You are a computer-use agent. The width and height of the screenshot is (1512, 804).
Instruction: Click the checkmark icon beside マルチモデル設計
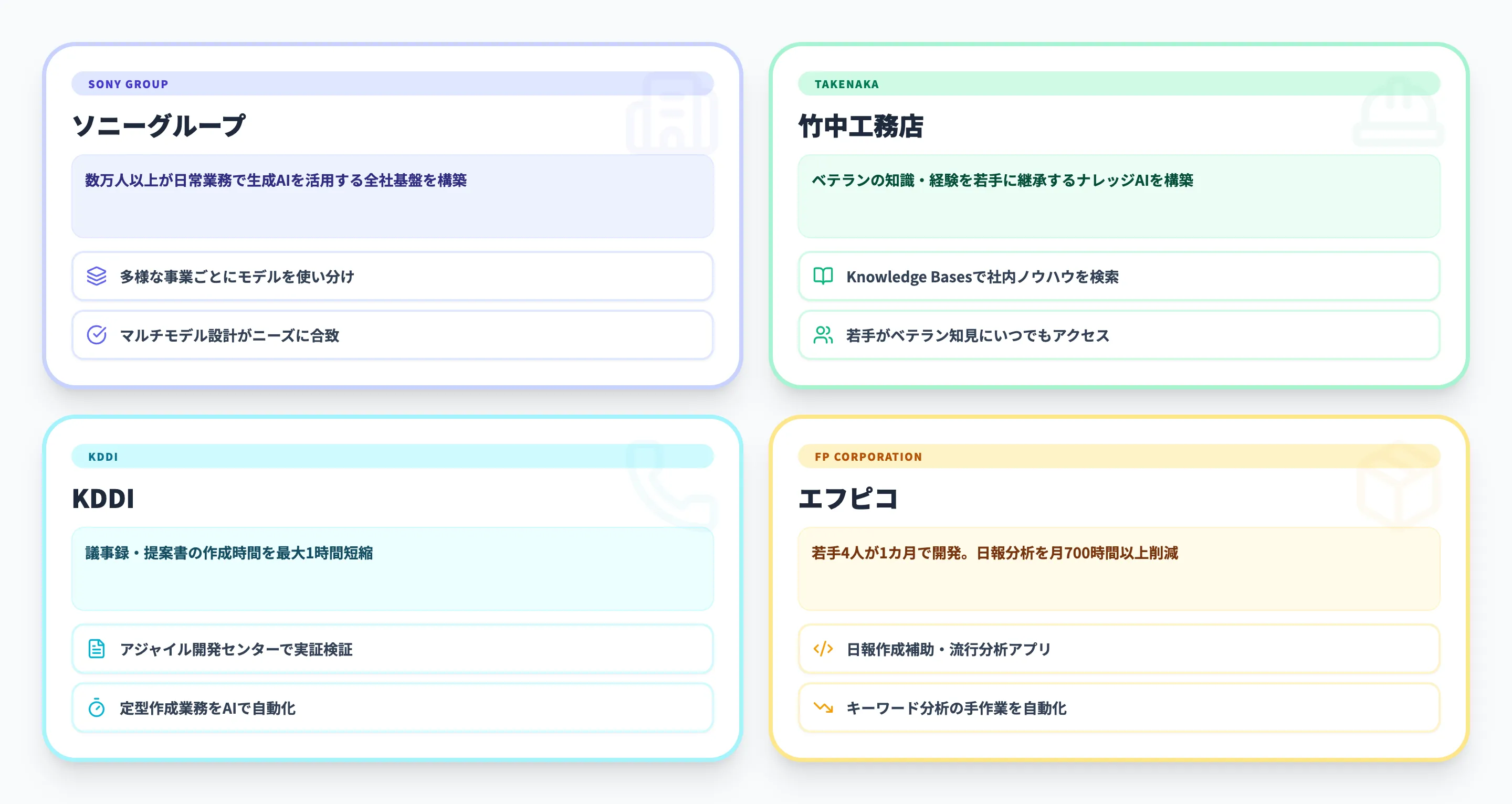coord(96,335)
